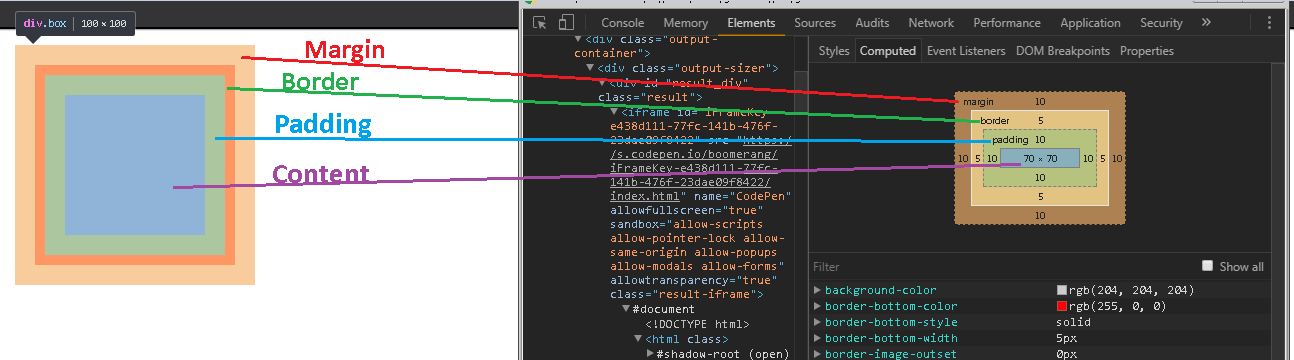The image size is (1294, 360).
Task: Open the Security tab
Action: pos(1161,23)
